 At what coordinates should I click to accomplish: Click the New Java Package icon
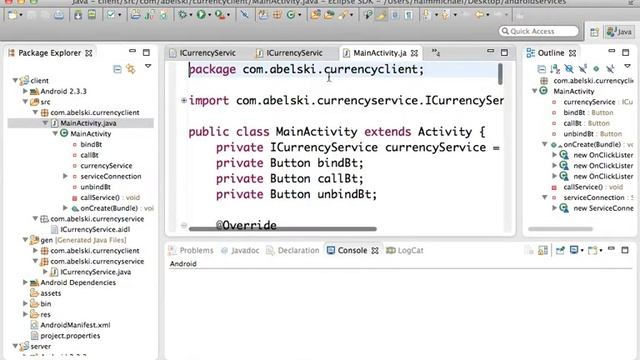pyautogui.click(x=277, y=15)
